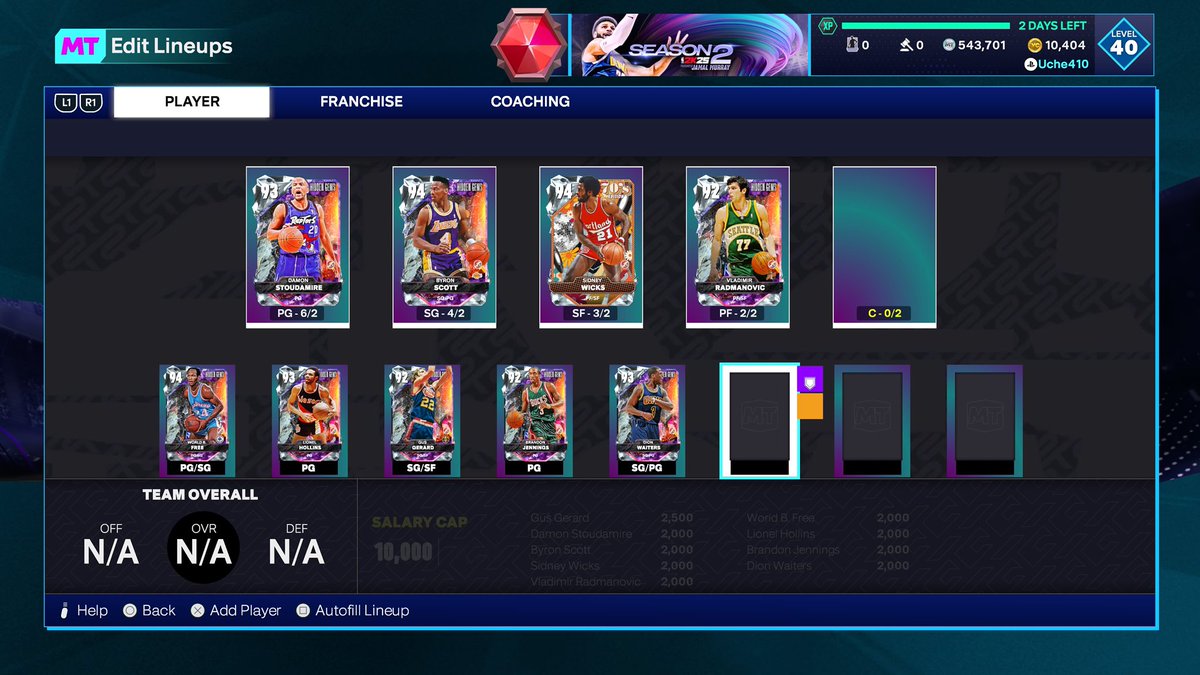Click the L1 bumper icon
This screenshot has height=675, width=1200.
point(67,102)
